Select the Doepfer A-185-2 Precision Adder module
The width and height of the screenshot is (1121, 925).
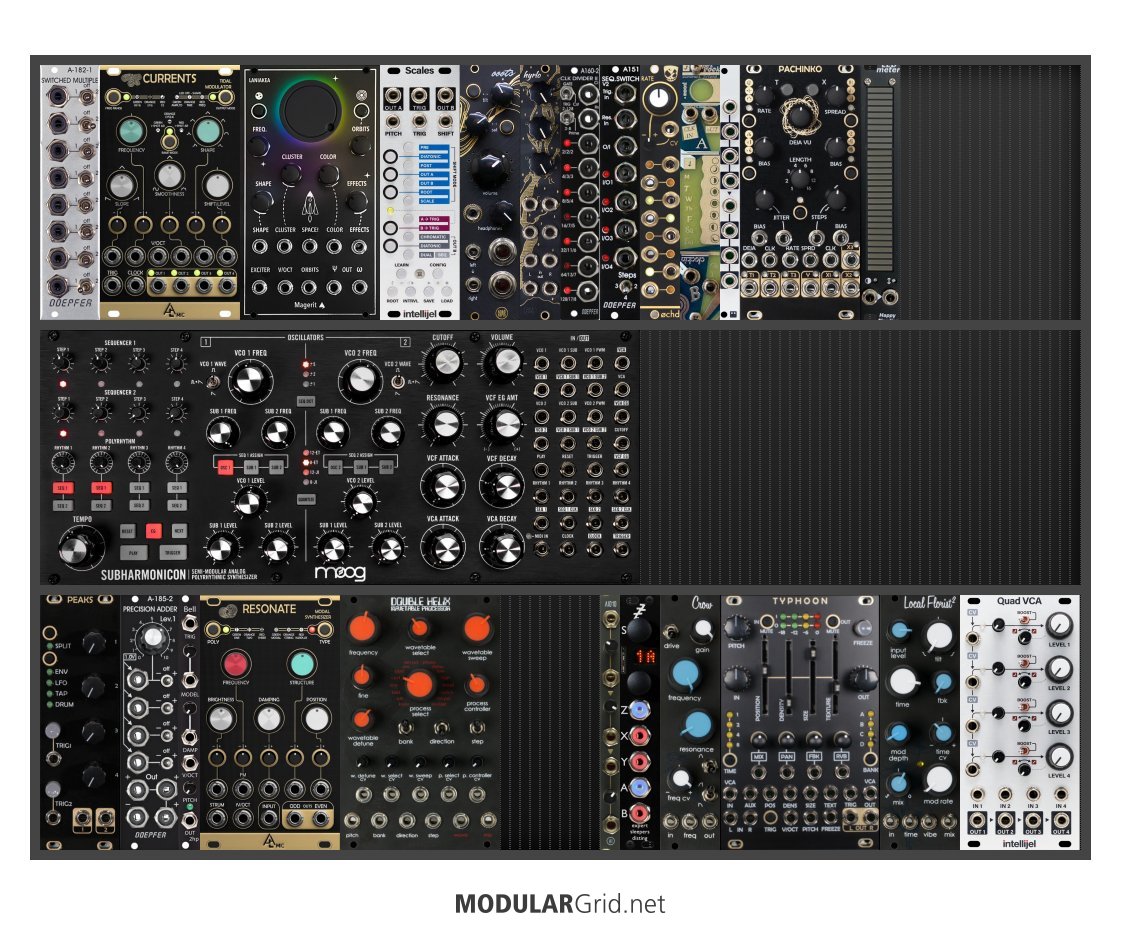tap(149, 722)
